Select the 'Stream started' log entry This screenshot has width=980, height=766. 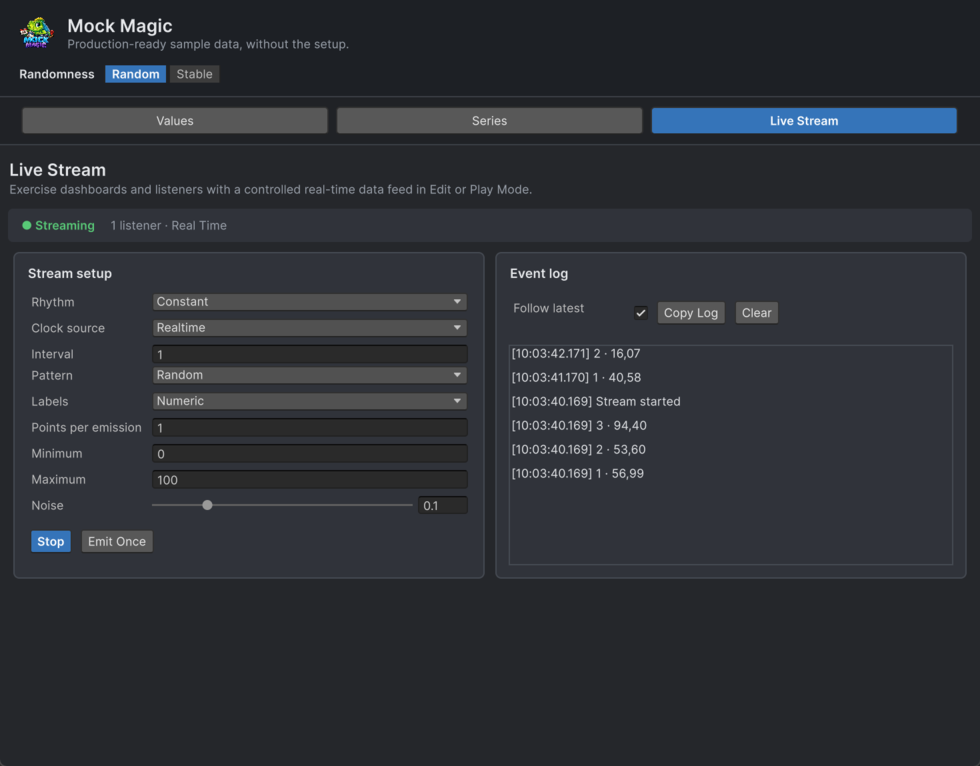596,402
